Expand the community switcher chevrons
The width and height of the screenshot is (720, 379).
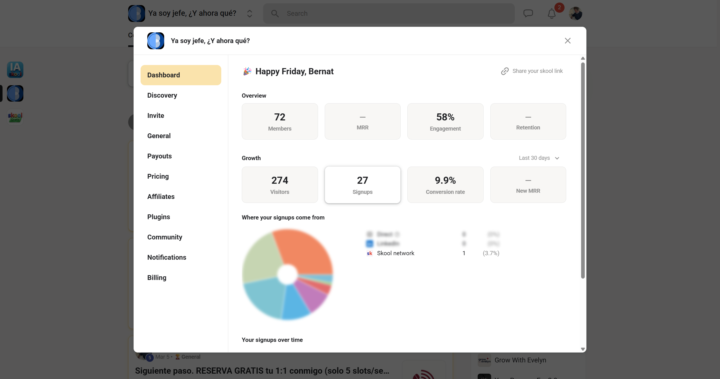point(249,13)
